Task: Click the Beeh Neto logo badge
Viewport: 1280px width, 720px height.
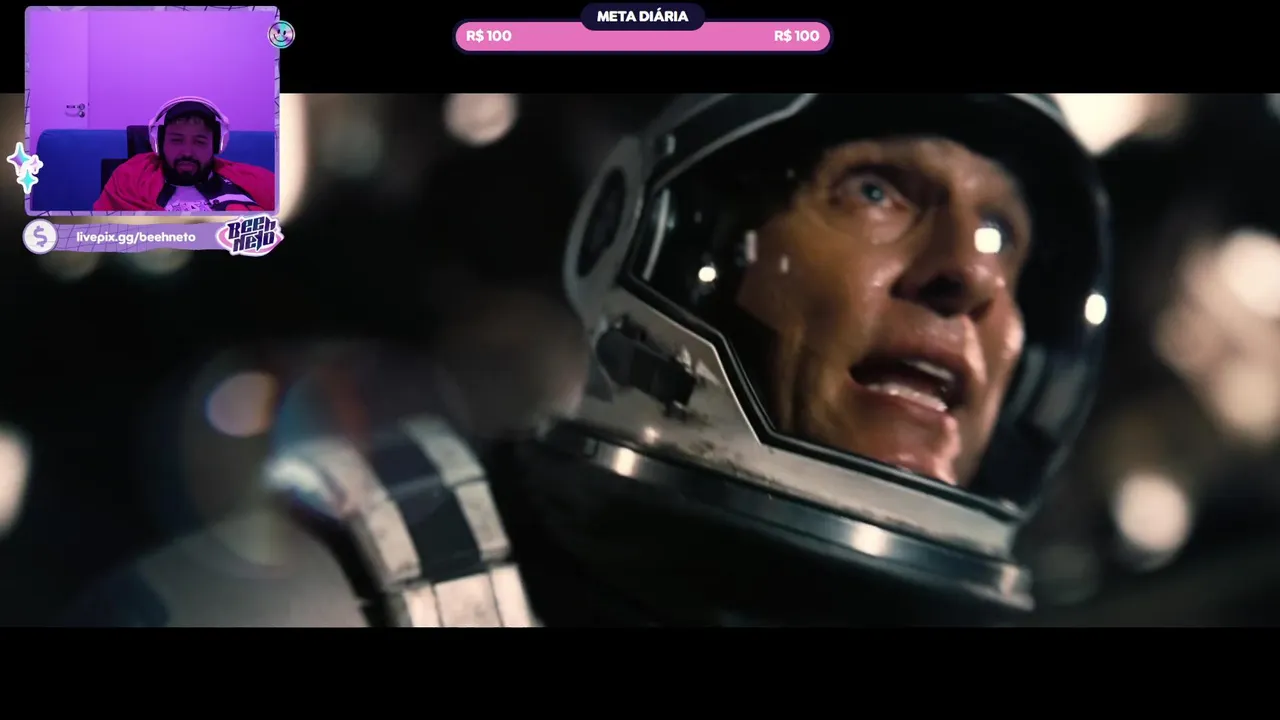Action: [x=249, y=236]
